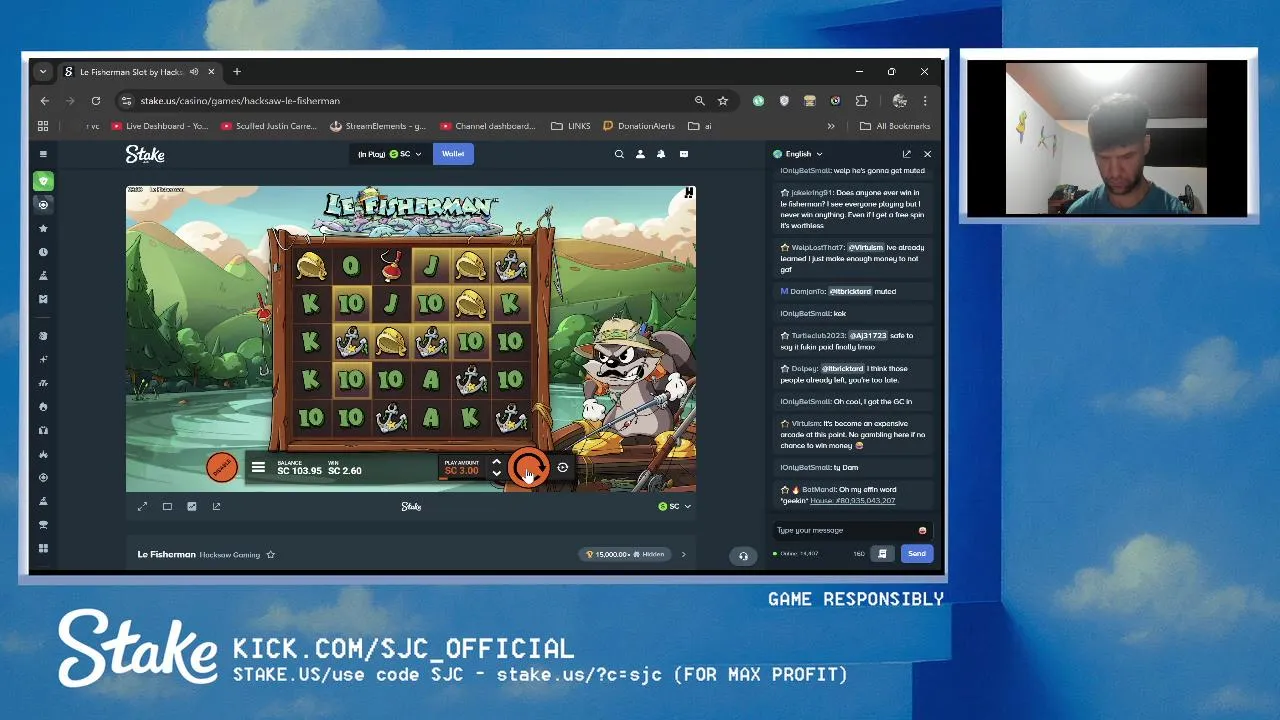Open the DonationAlerts bookmark

[x=639, y=126]
